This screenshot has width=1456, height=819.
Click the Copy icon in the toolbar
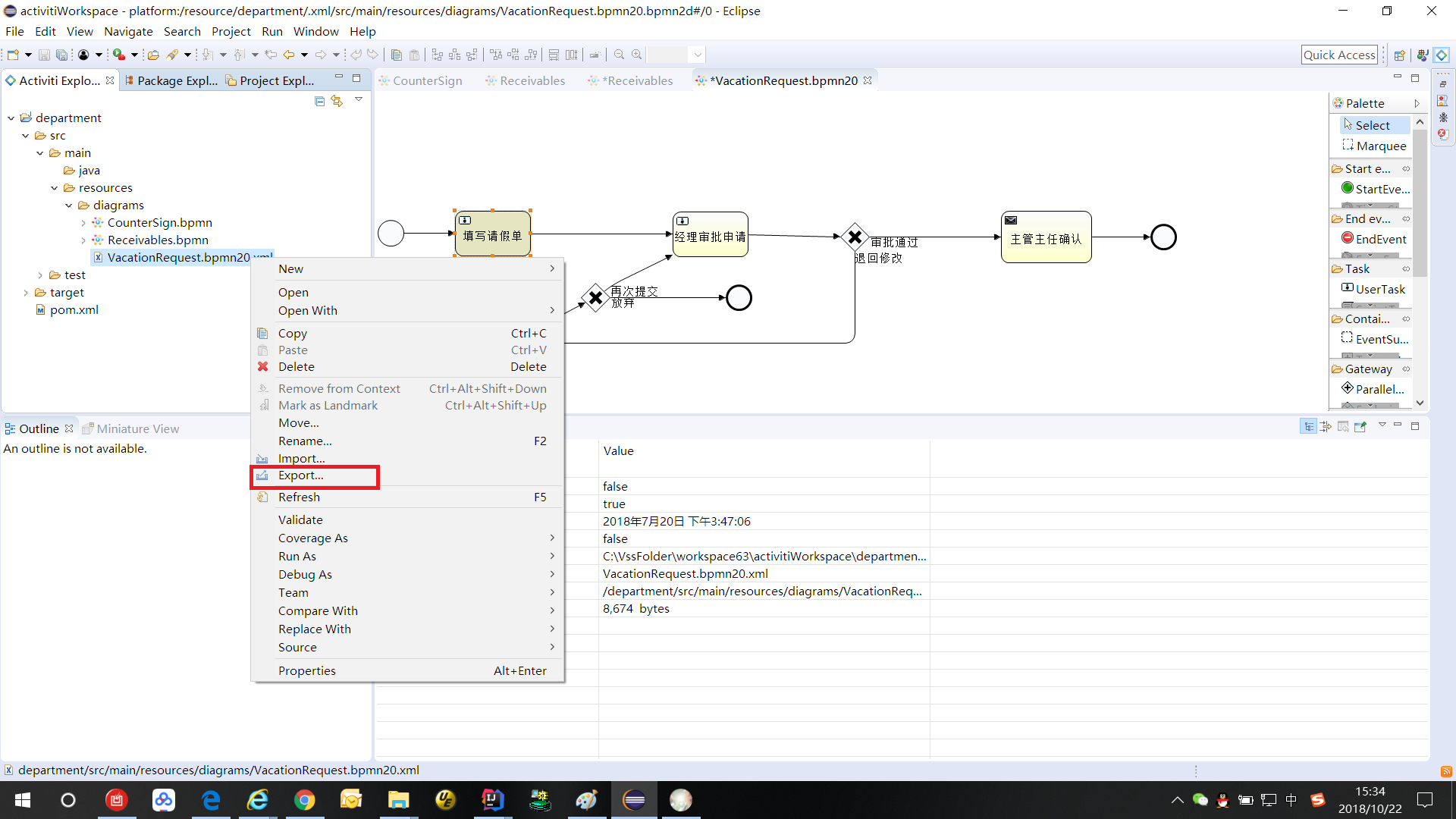coord(397,55)
